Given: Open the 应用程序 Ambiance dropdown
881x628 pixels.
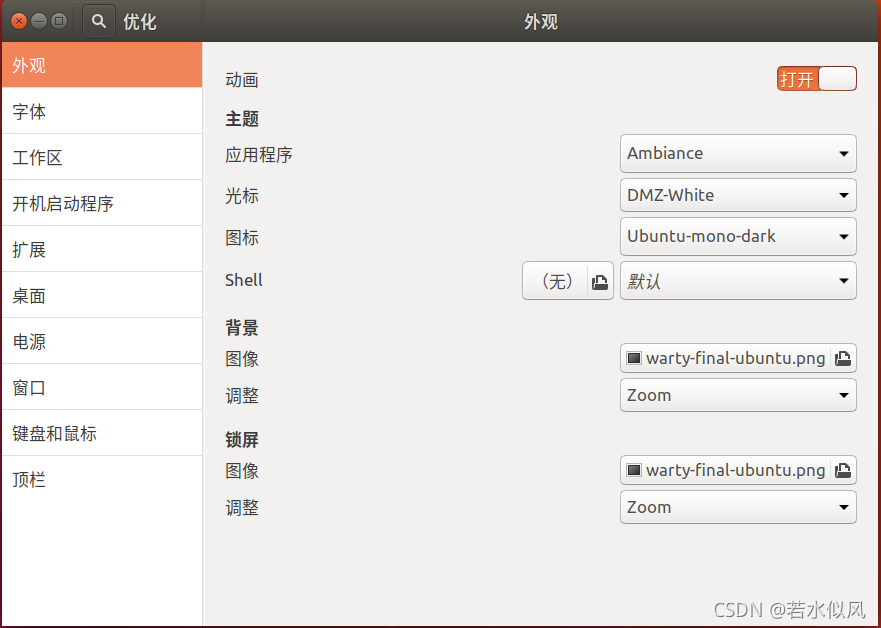Looking at the screenshot, I should [738, 153].
